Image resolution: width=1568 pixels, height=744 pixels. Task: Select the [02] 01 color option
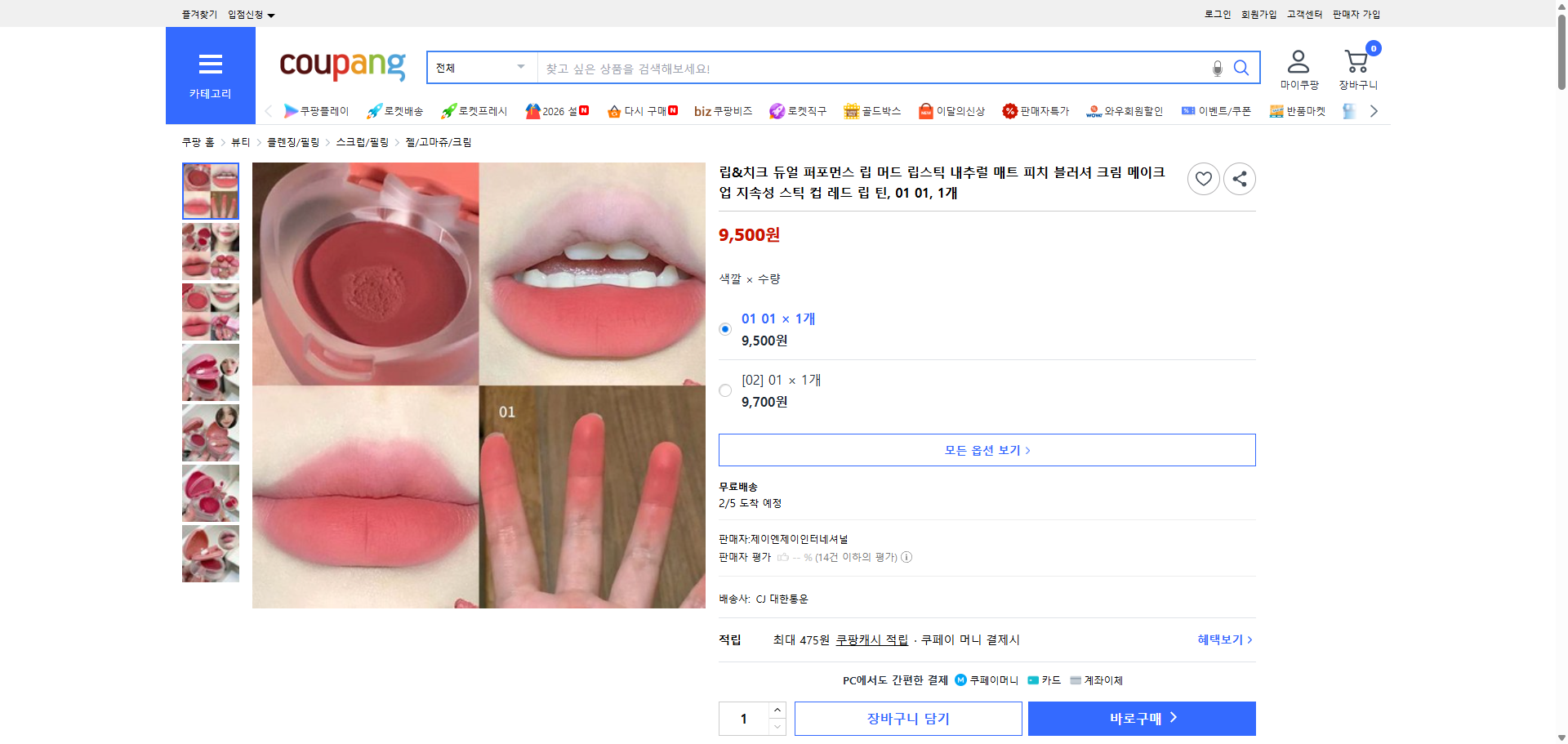[x=724, y=390]
